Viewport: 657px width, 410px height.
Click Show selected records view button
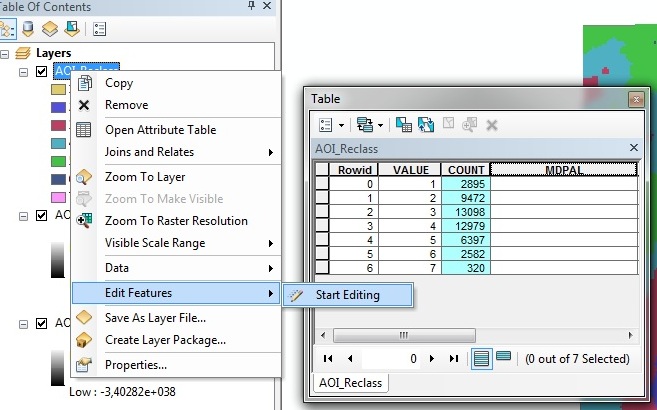503,356
